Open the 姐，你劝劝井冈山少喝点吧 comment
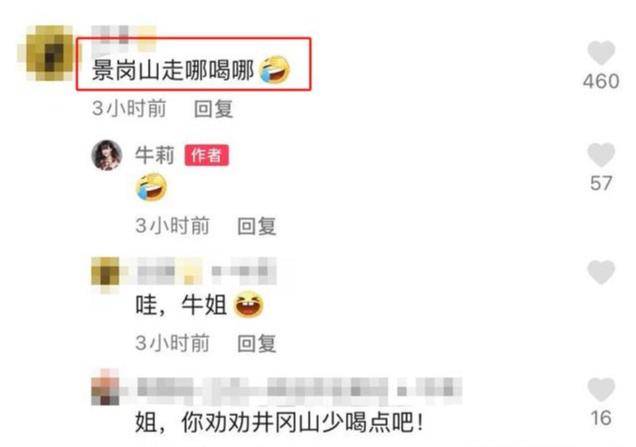The height and width of the screenshot is (447, 636). (x=279, y=423)
